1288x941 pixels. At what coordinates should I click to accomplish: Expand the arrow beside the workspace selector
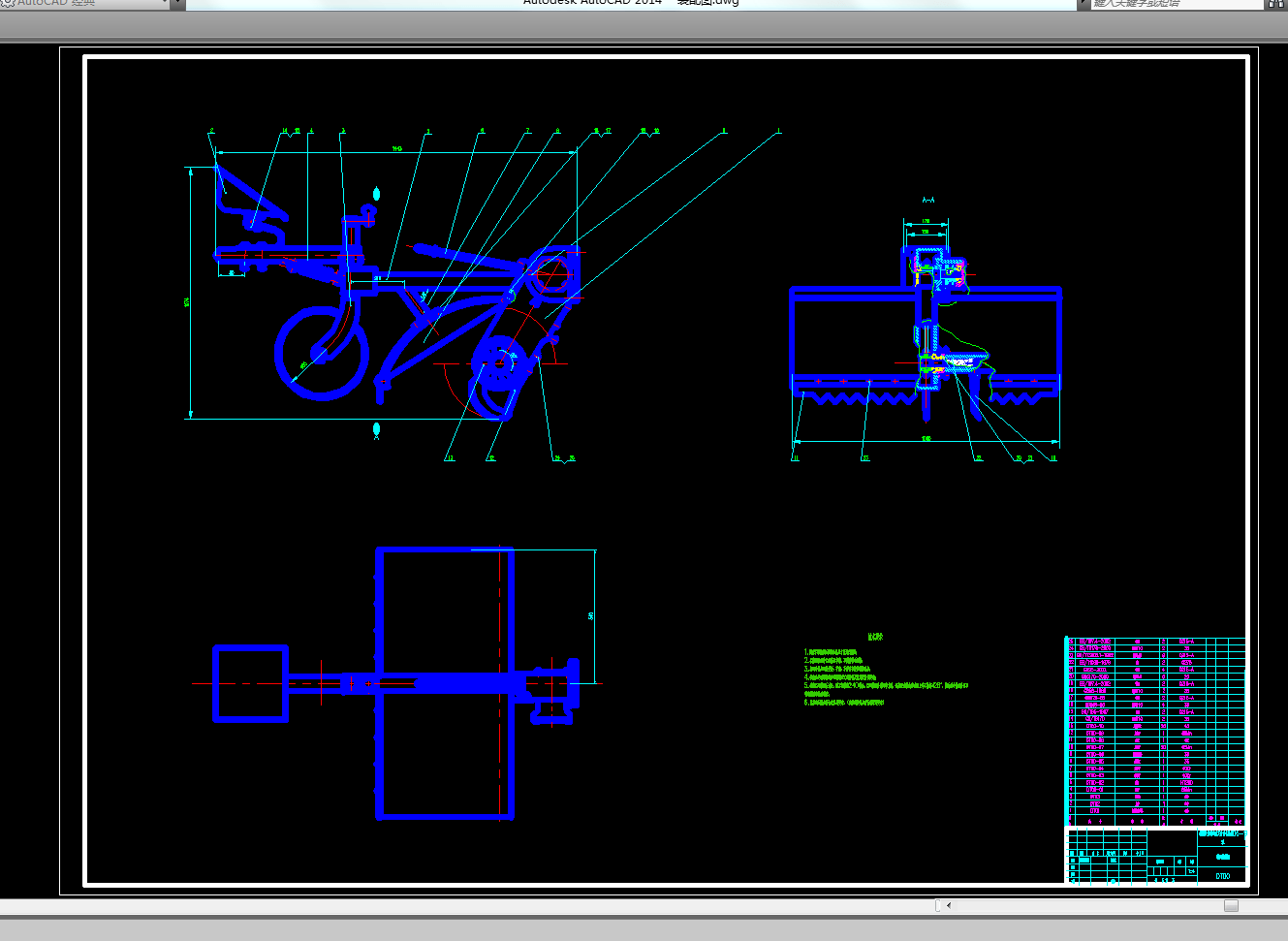point(177,4)
